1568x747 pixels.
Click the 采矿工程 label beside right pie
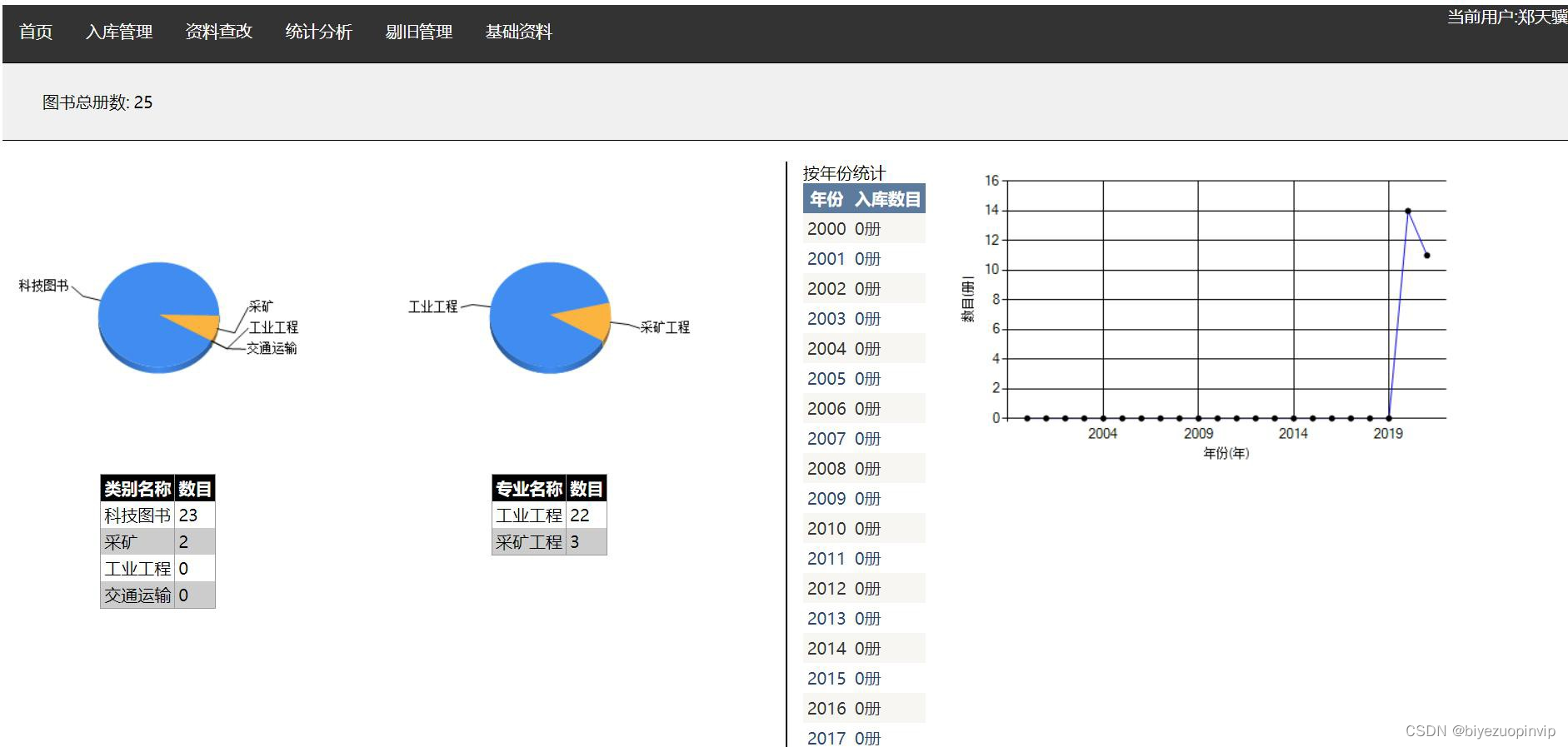(x=665, y=327)
